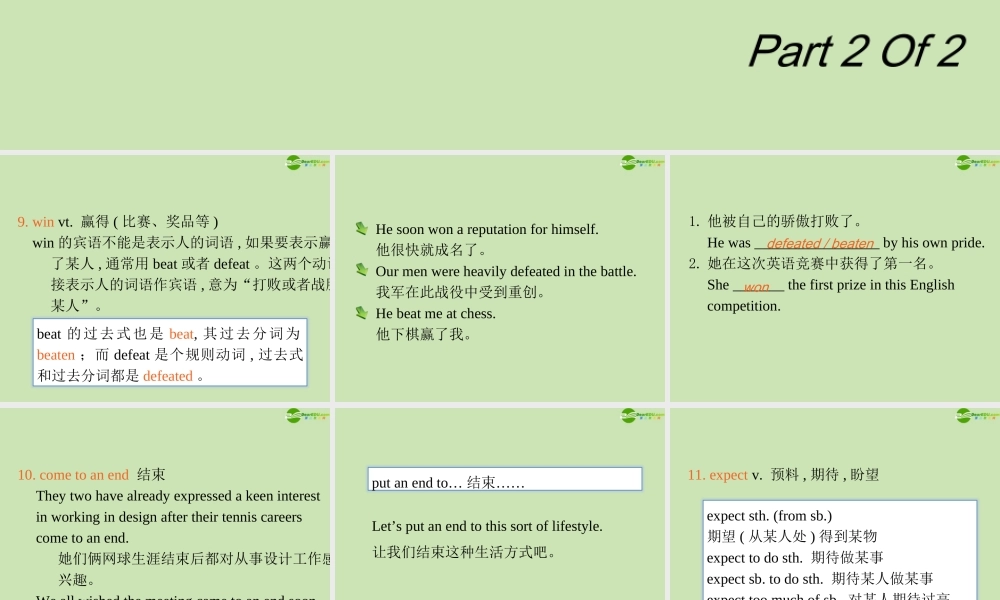
Task: Open the '9. win' vocabulary slide thumbnail
Action: click(x=165, y=278)
